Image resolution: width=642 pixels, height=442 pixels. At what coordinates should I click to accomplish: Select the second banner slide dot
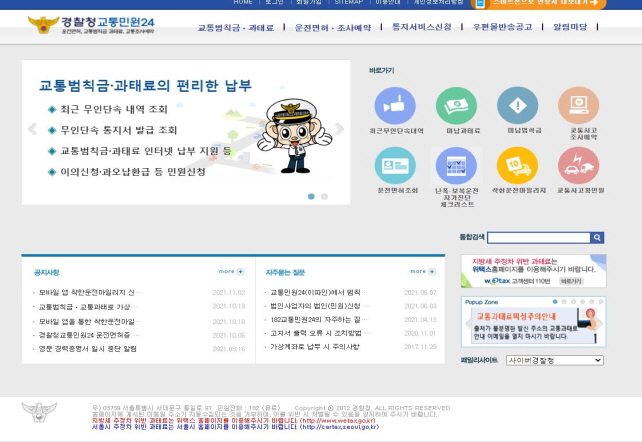coord(324,196)
